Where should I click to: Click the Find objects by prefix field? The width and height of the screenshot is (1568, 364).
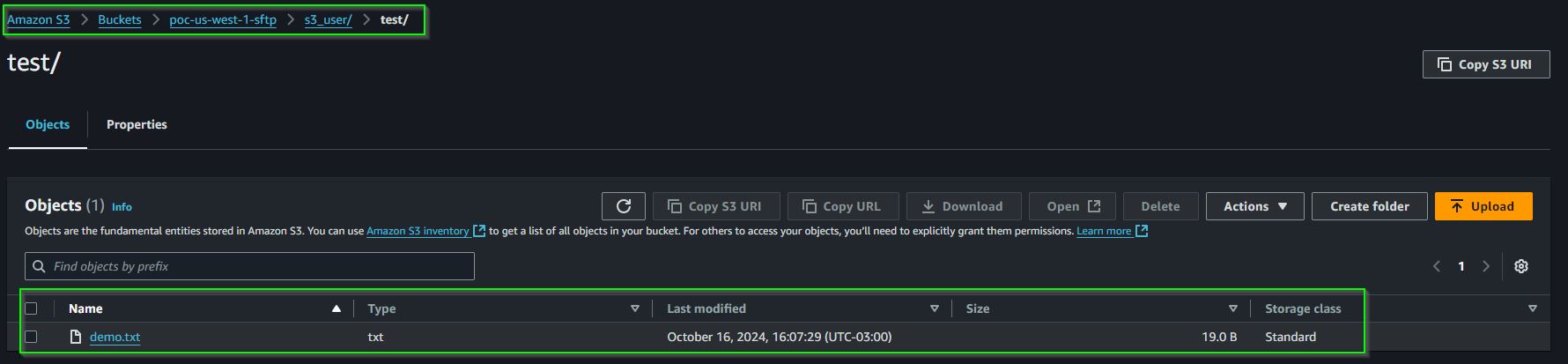pyautogui.click(x=249, y=266)
